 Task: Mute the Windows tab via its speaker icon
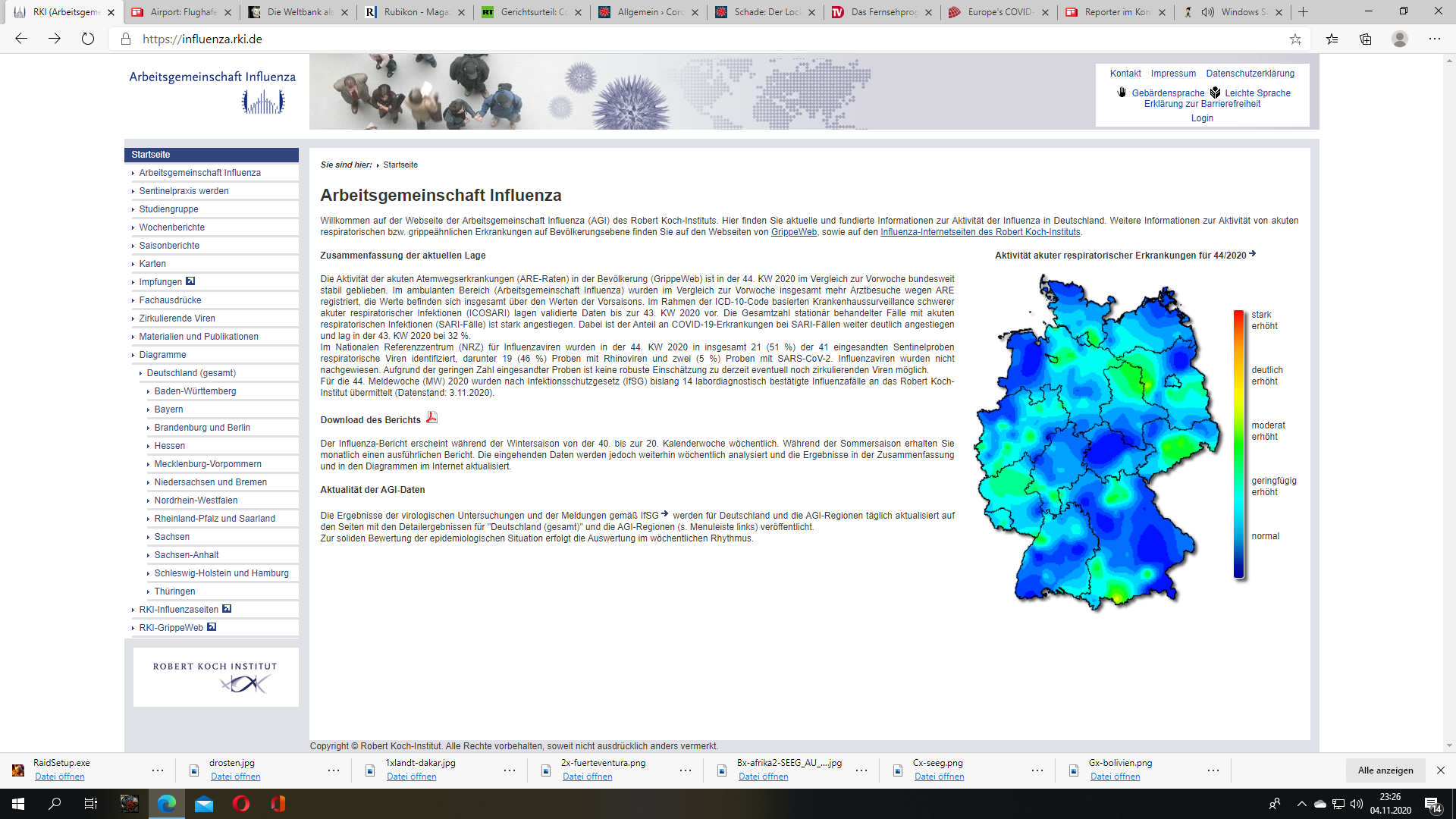[x=1208, y=12]
